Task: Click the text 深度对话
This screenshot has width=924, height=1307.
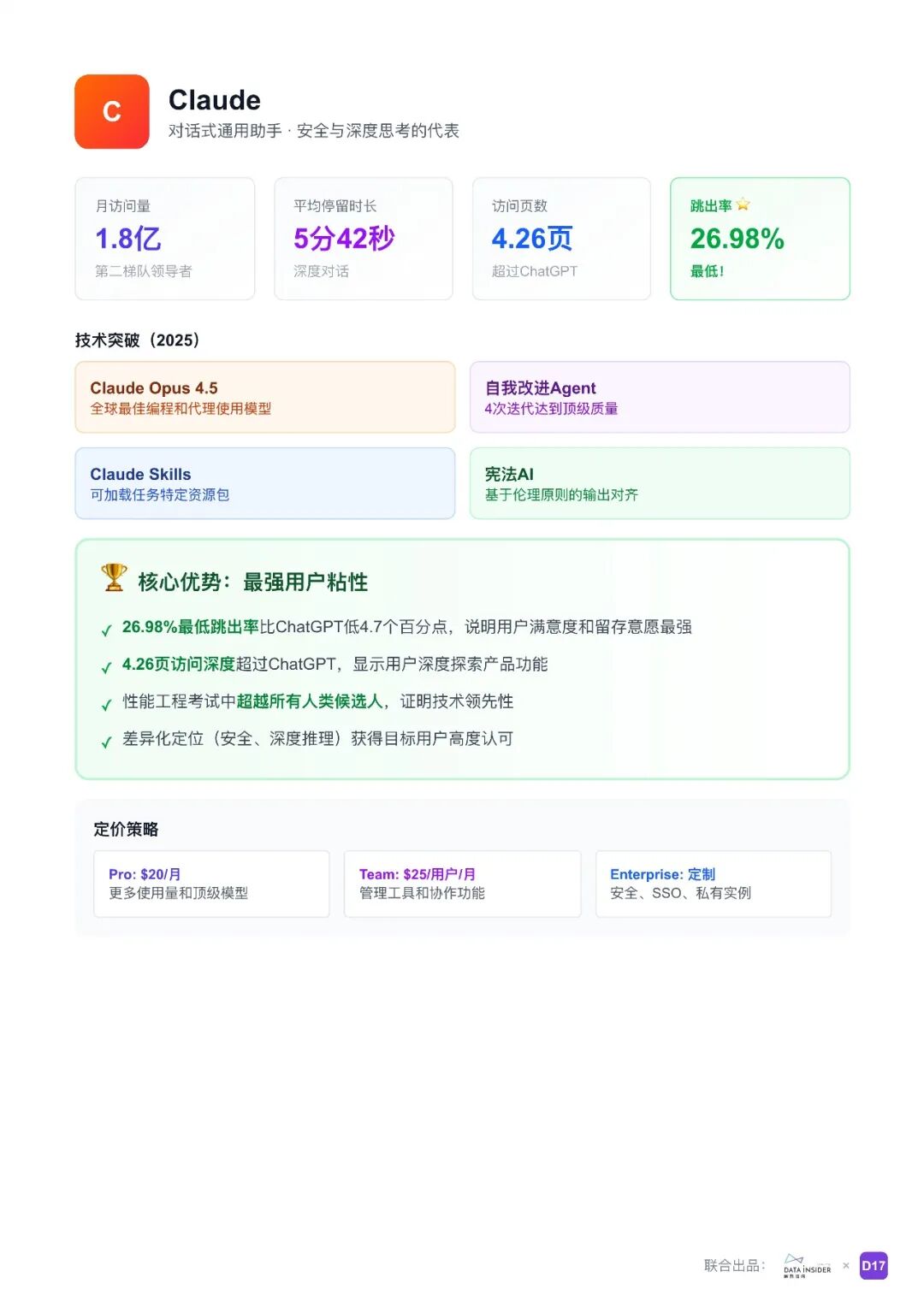Action: (x=322, y=271)
